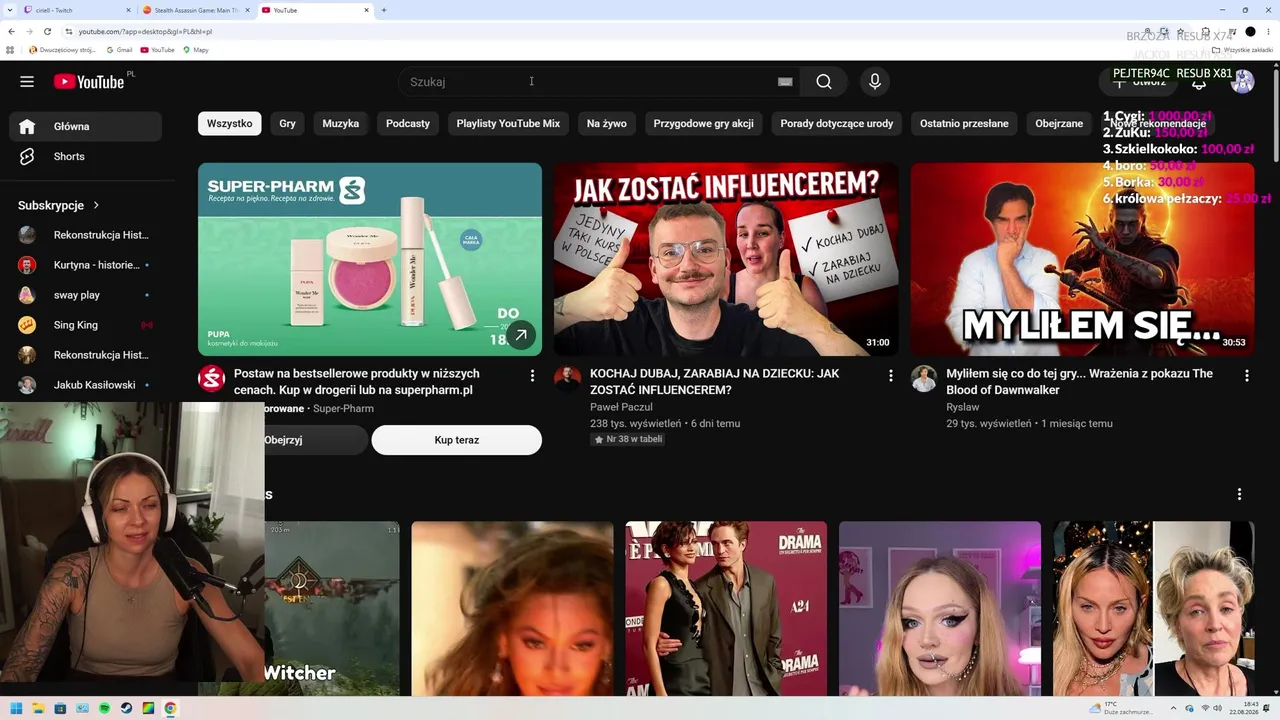Bookmark this page with the star
The width and height of the screenshot is (1280, 720).
pyautogui.click(x=1180, y=31)
